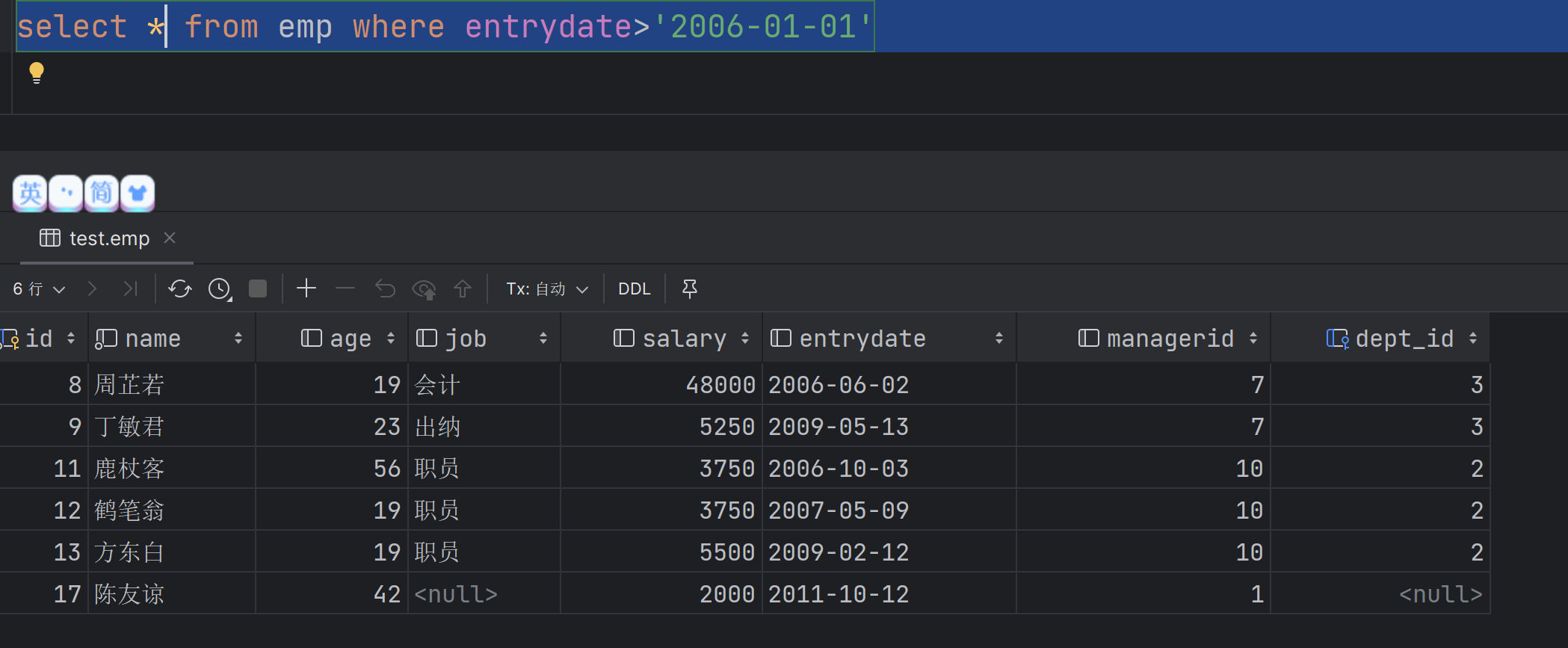Select the salary cell '5500'
1568x648 pixels.
661,552
